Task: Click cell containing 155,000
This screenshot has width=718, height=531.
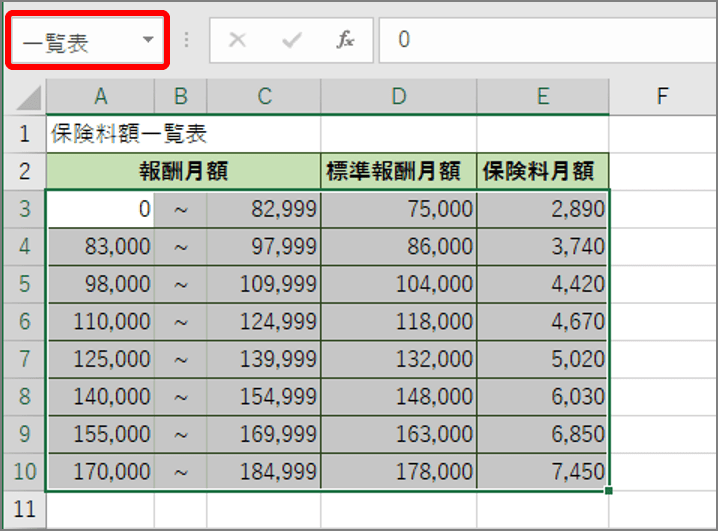Action: click(x=100, y=434)
